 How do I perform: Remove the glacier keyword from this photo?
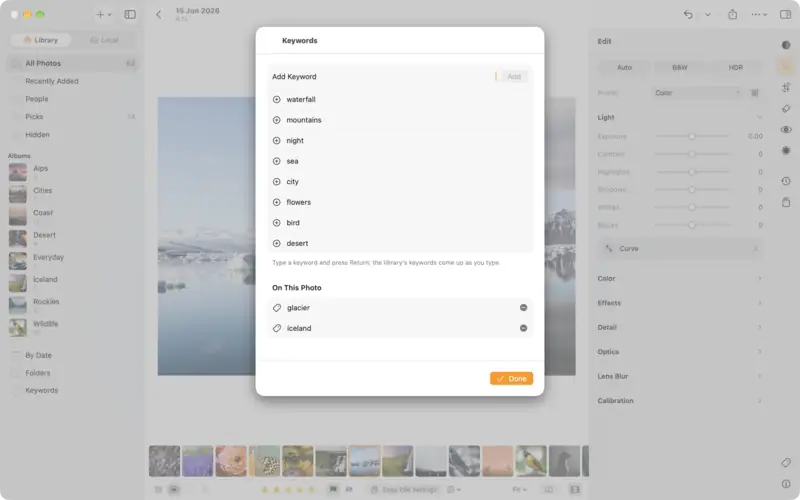[x=523, y=308]
